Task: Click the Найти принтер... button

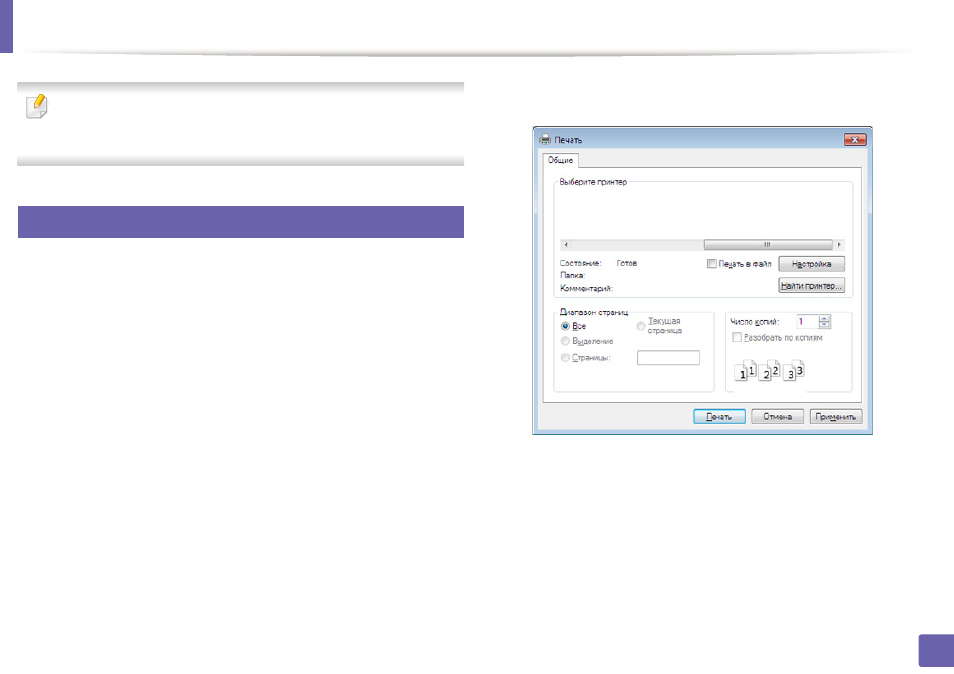Action: tap(812, 285)
